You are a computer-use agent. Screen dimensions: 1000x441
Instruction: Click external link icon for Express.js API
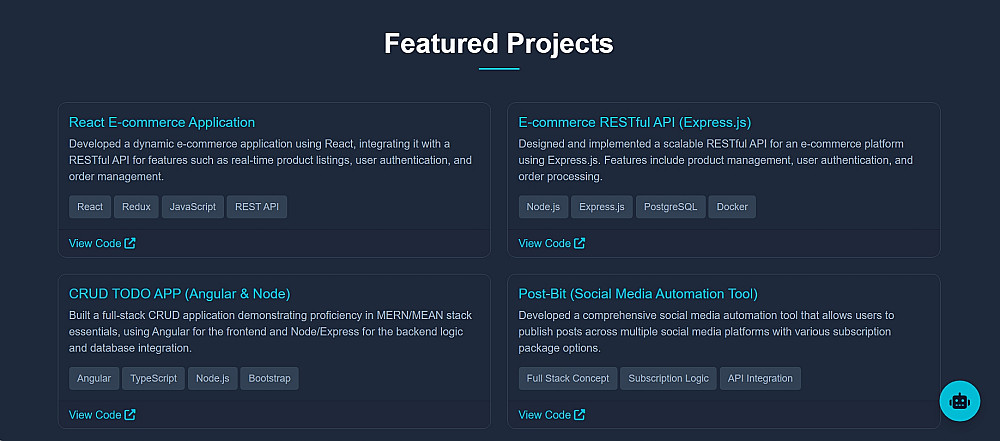[x=580, y=243]
